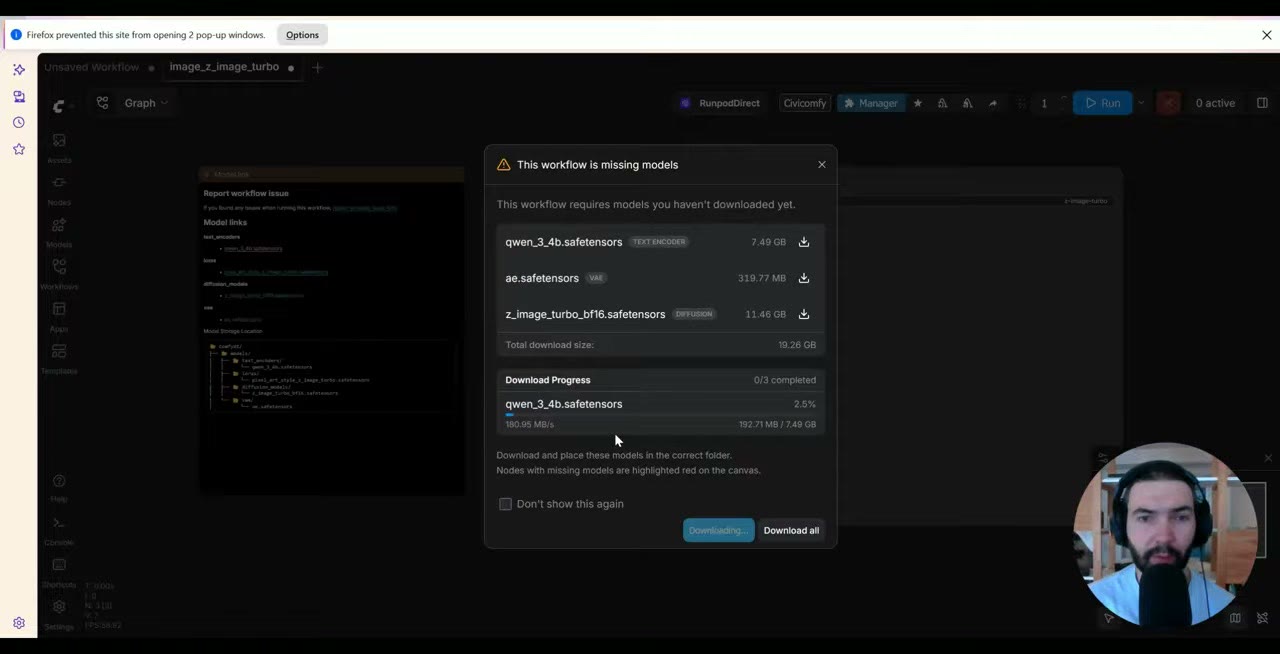
Task: Click the DIFFUSION tag badge
Action: [694, 314]
